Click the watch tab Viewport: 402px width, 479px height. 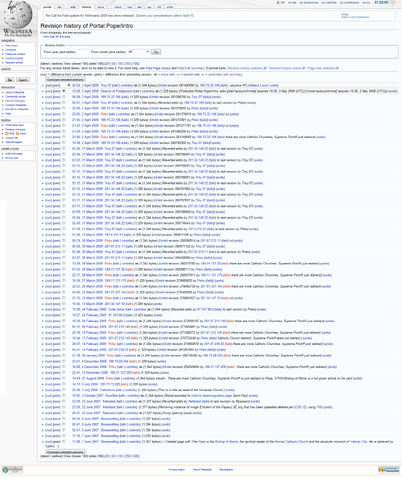pyautogui.click(x=118, y=7)
